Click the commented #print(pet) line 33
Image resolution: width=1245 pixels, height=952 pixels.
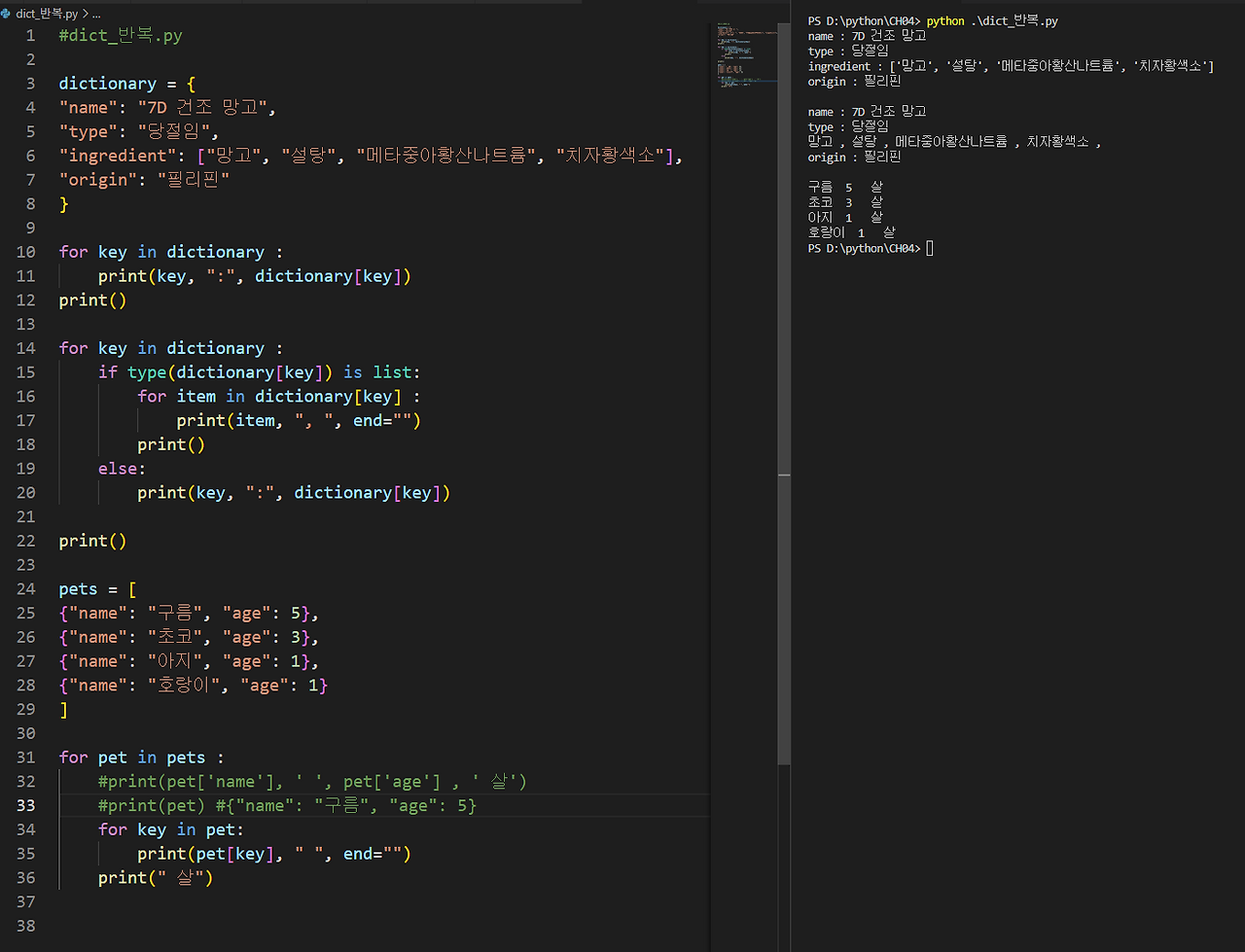288,805
